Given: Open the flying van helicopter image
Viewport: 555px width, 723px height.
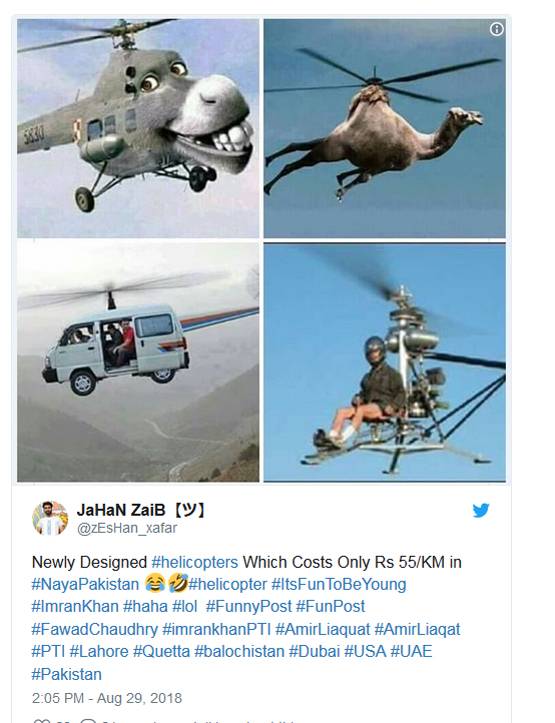Looking at the screenshot, I should coord(138,362).
